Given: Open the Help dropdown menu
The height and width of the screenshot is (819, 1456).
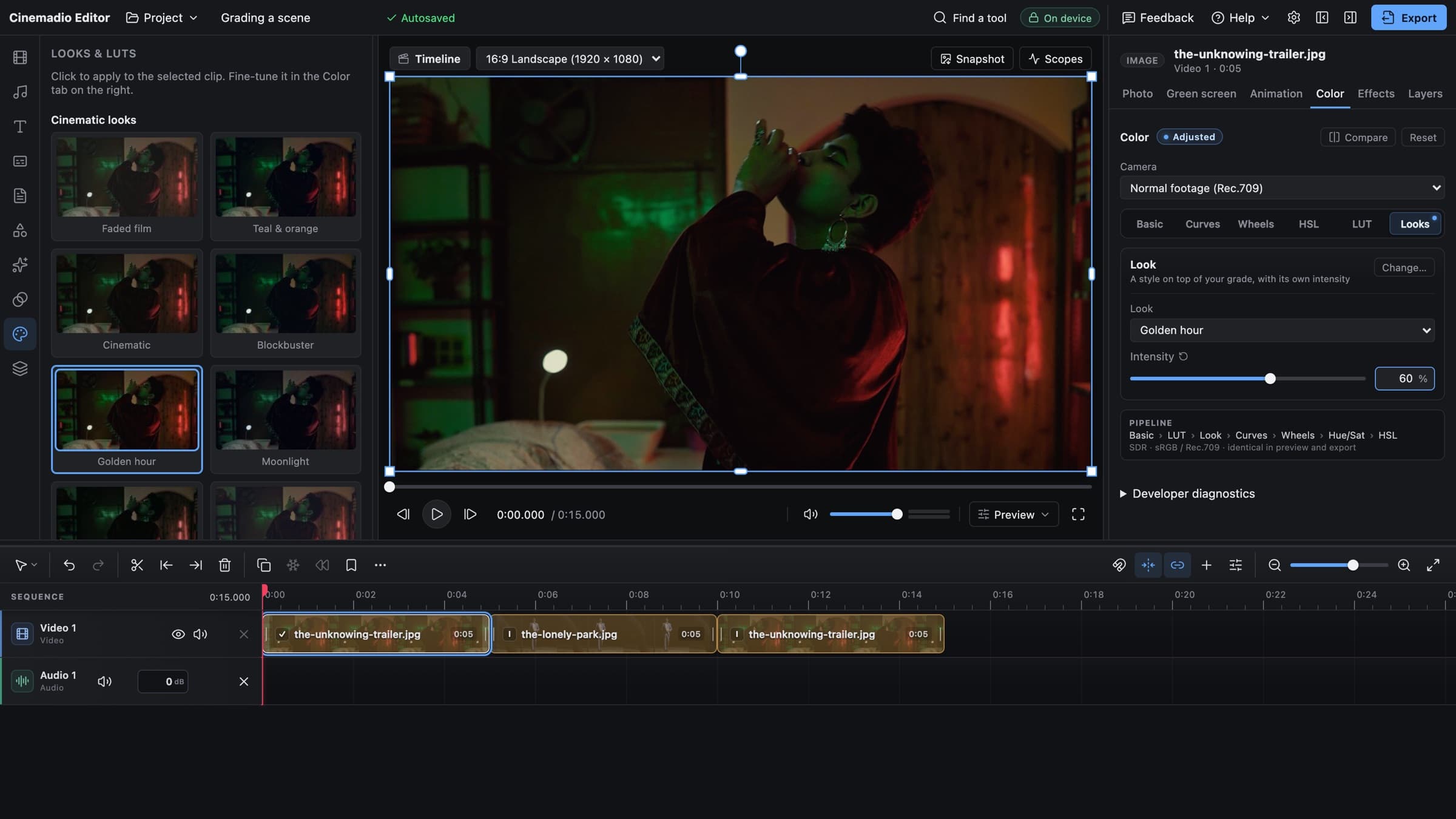Looking at the screenshot, I should tap(1240, 18).
